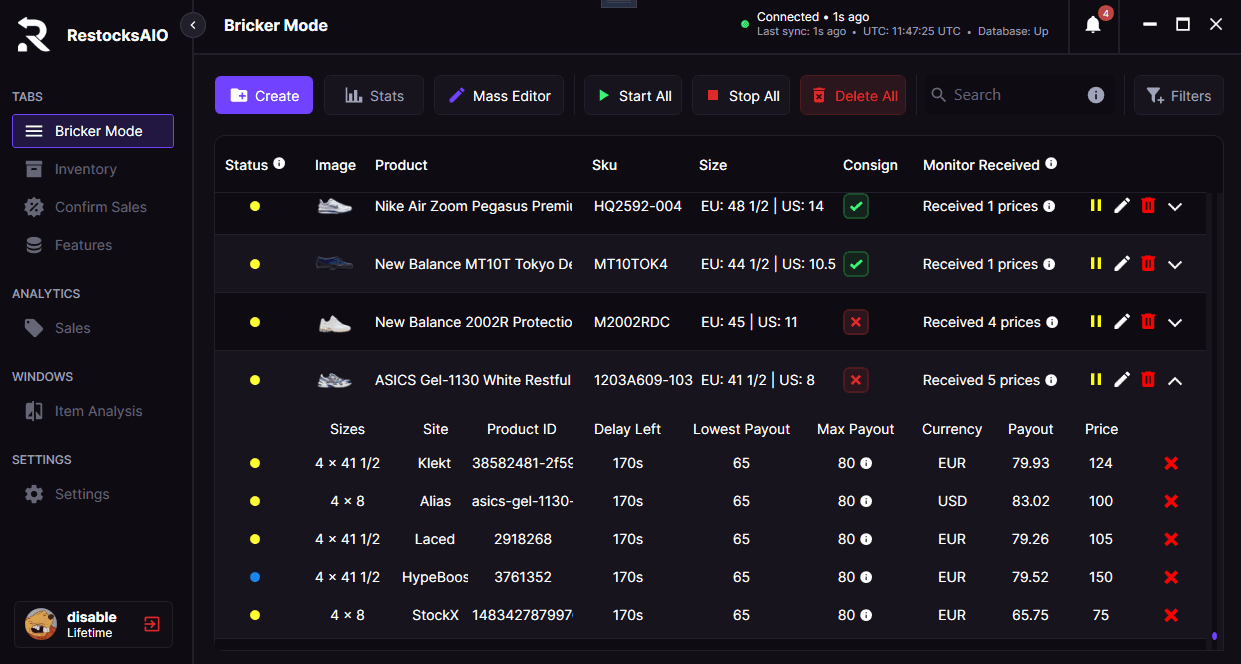The width and height of the screenshot is (1241, 664).
Task: Expand the Nike Air Zoom Pegasus row
Action: (1175, 207)
